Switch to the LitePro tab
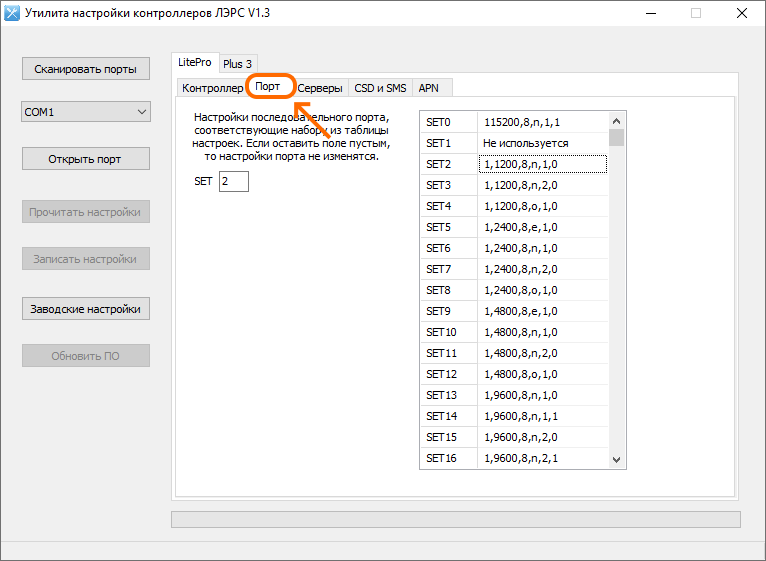This screenshot has height=561, width=766. pos(194,62)
